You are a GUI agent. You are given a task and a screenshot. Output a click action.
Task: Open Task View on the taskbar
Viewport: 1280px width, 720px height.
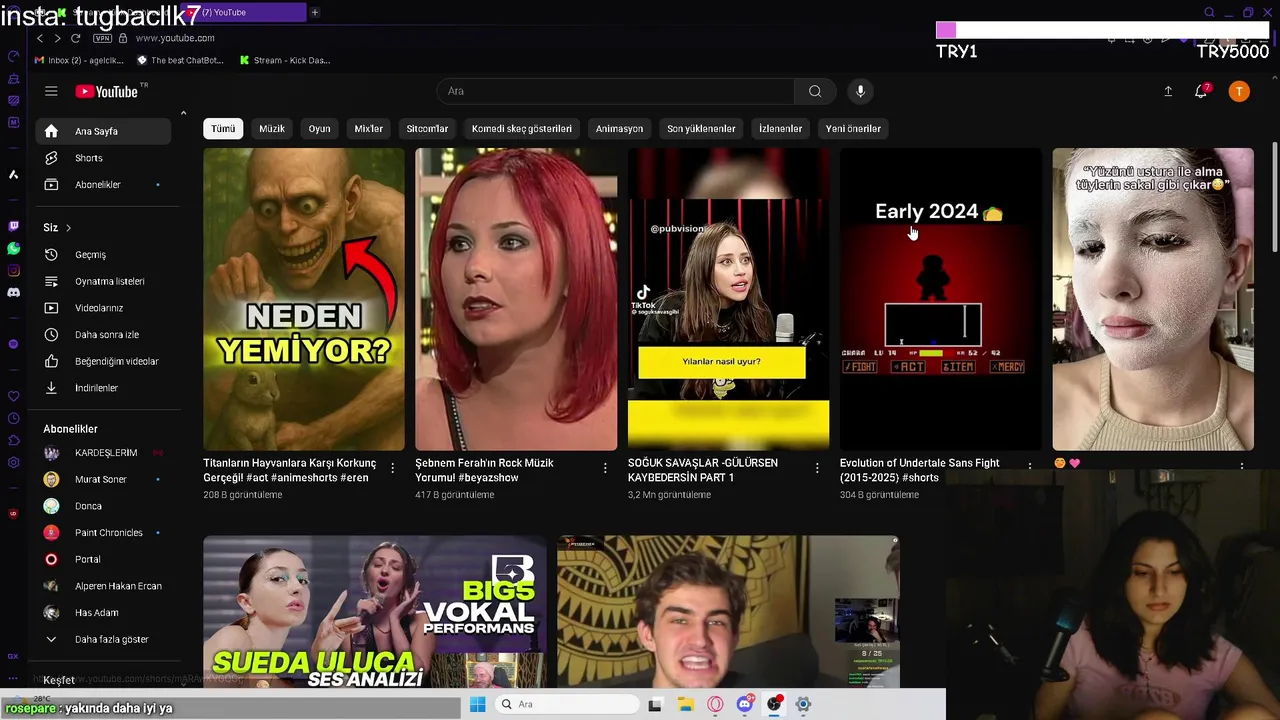tap(655, 704)
